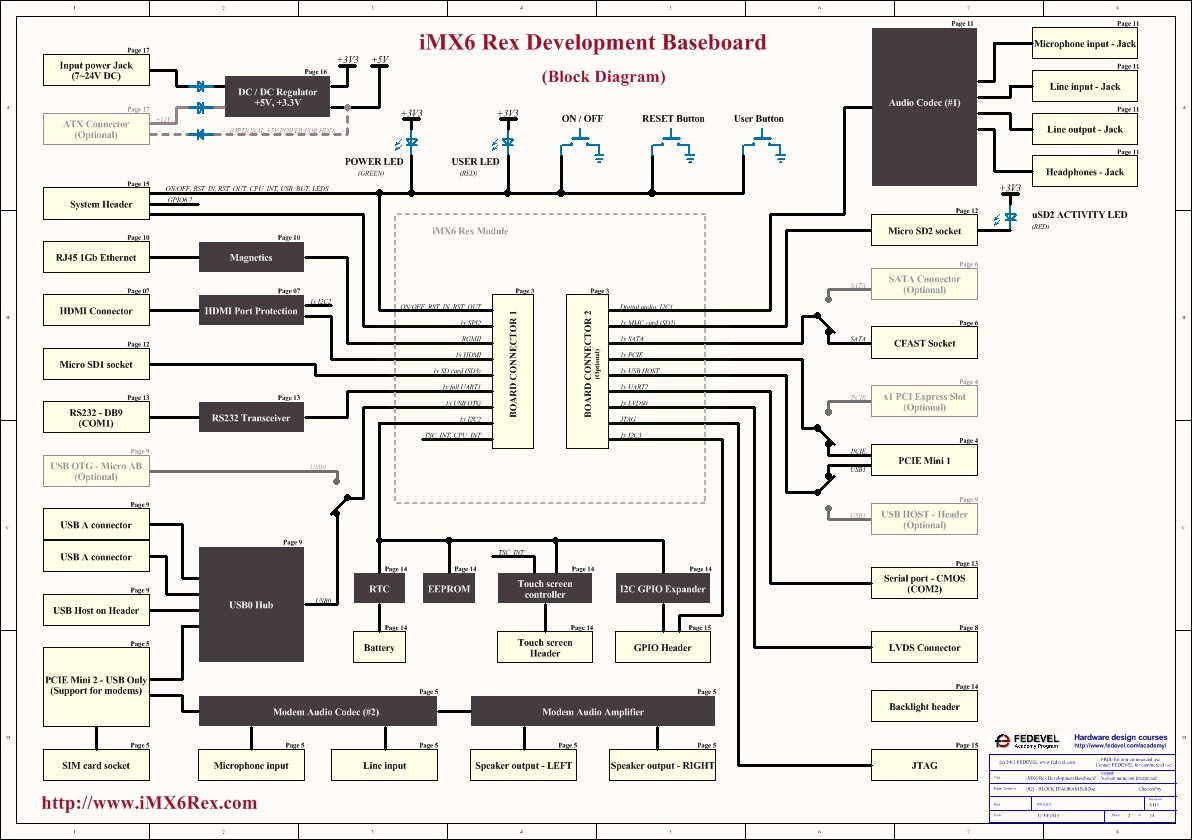The width and height of the screenshot is (1192, 840).
Task: Select the RESET Button switch symbol
Action: click(x=673, y=145)
